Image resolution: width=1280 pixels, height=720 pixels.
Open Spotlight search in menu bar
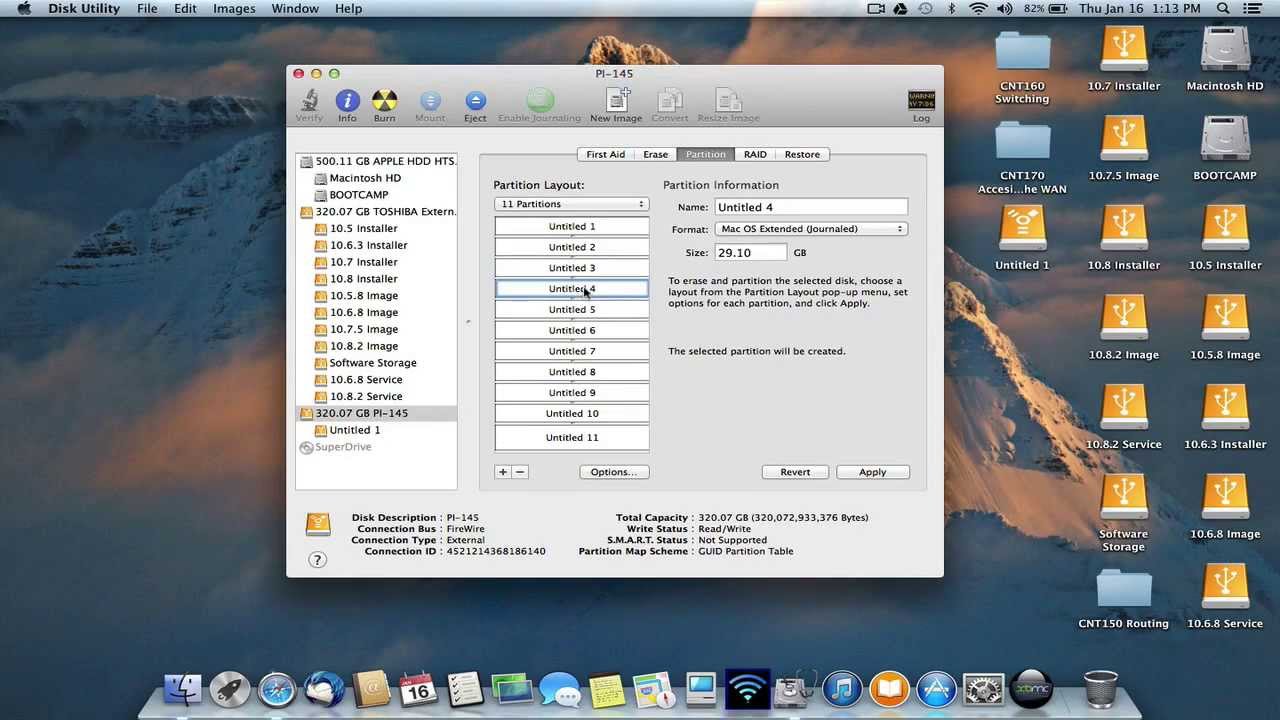click(1223, 9)
